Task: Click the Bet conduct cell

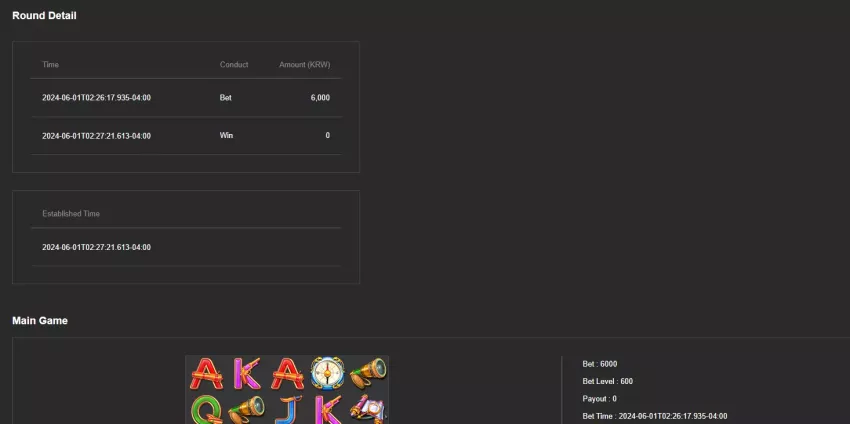Action: (x=226, y=98)
